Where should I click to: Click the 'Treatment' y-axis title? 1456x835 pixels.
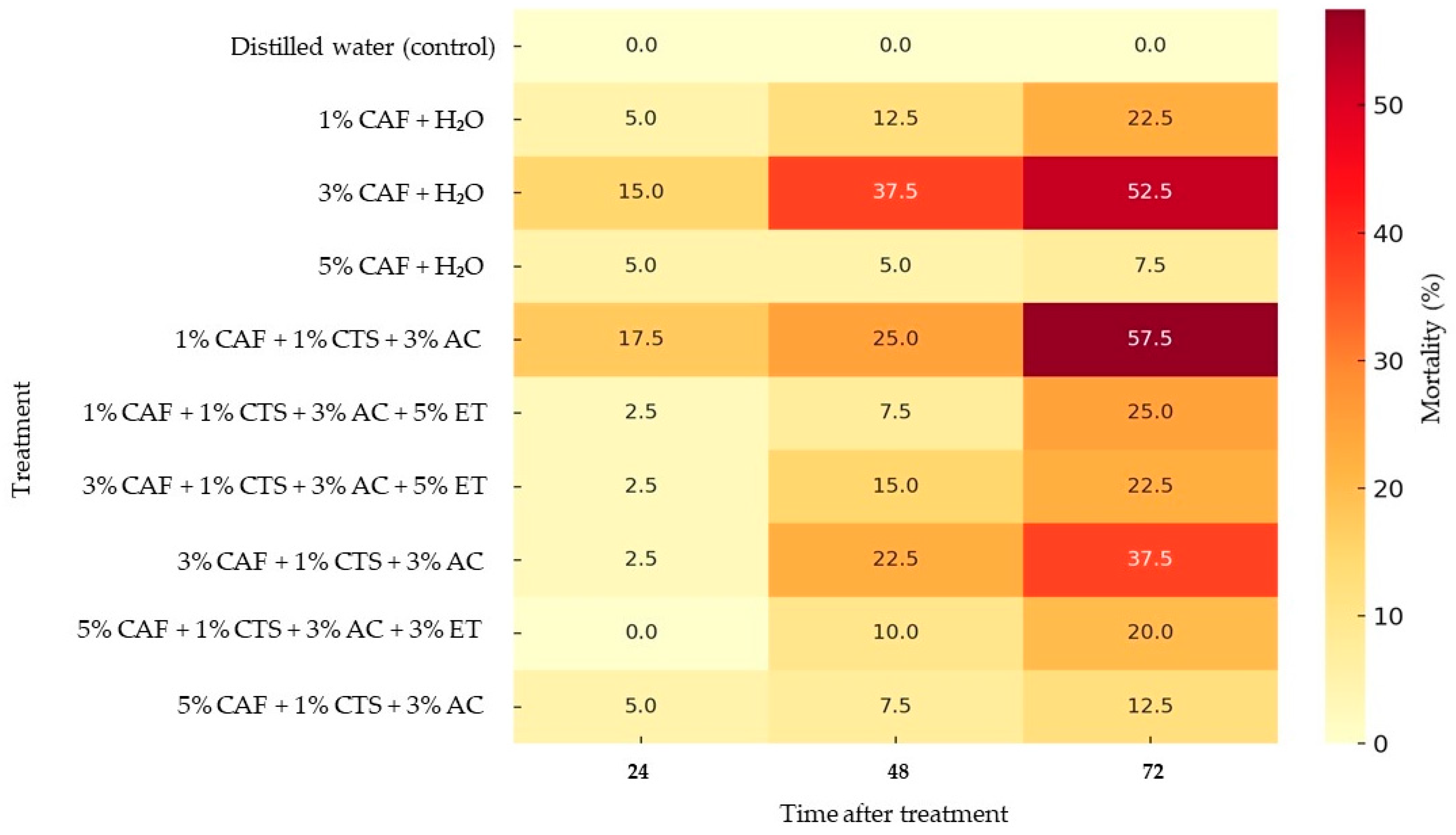pos(21,439)
